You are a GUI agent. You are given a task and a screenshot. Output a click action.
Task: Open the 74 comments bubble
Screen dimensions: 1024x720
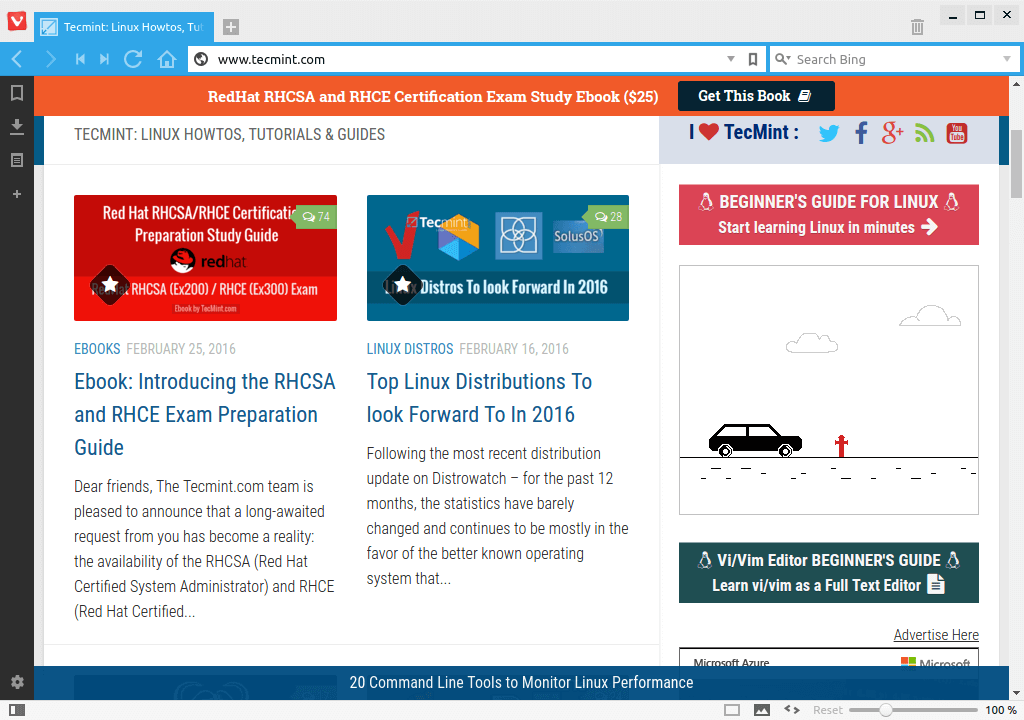point(316,217)
